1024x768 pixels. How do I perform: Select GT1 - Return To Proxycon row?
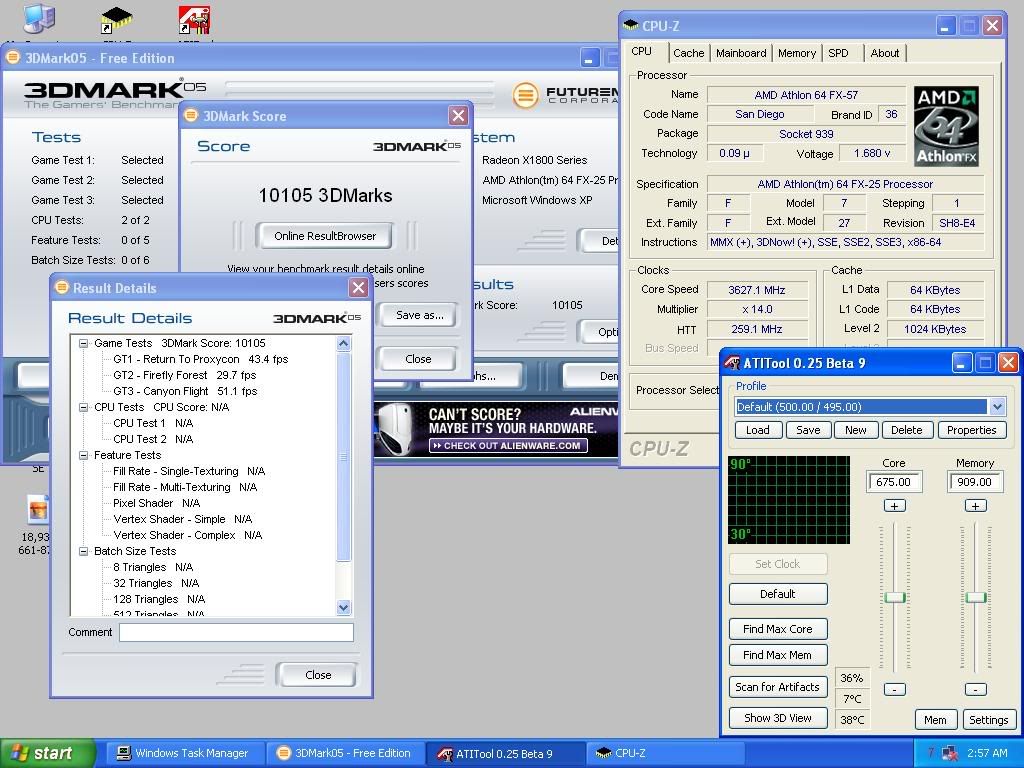[200, 359]
